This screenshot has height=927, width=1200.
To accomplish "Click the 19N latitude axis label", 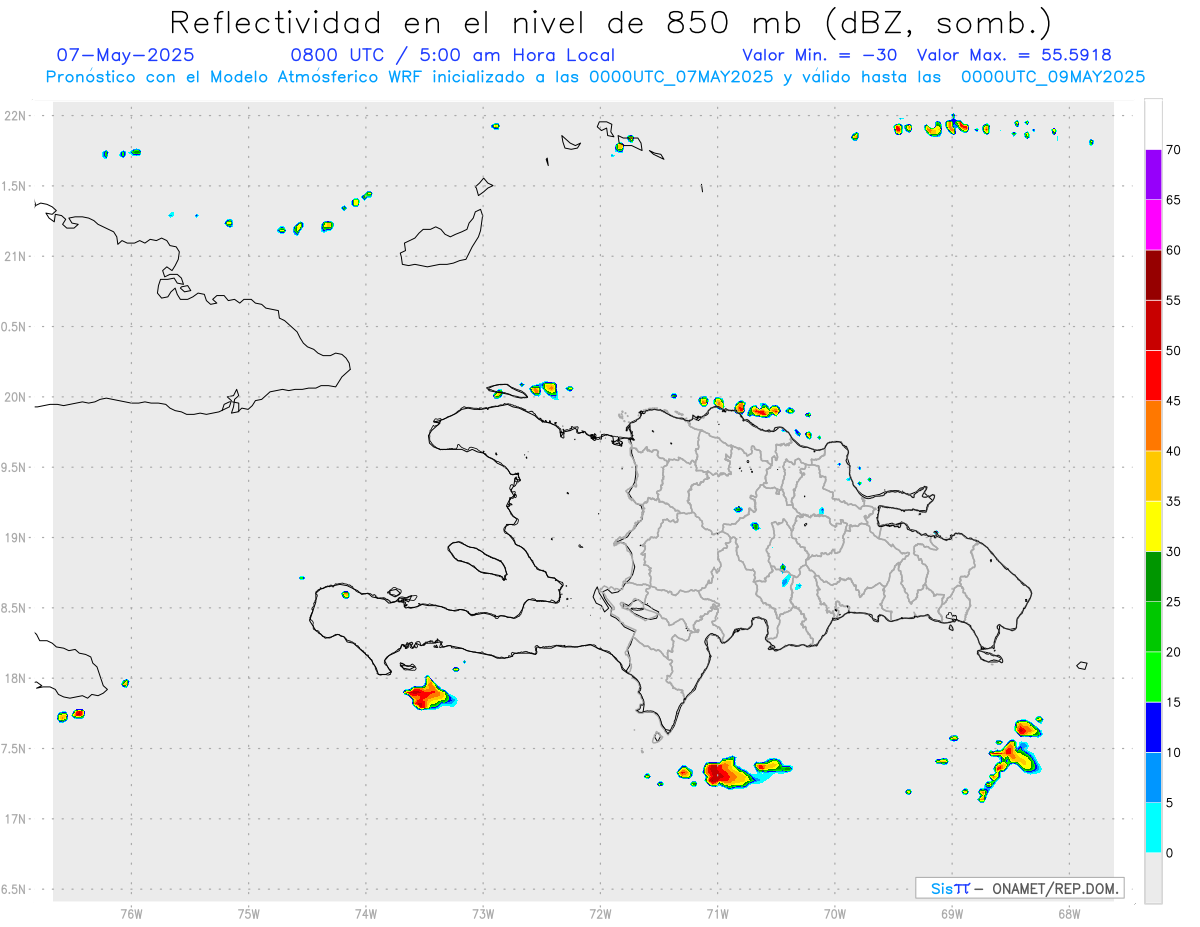I will tap(17, 538).
